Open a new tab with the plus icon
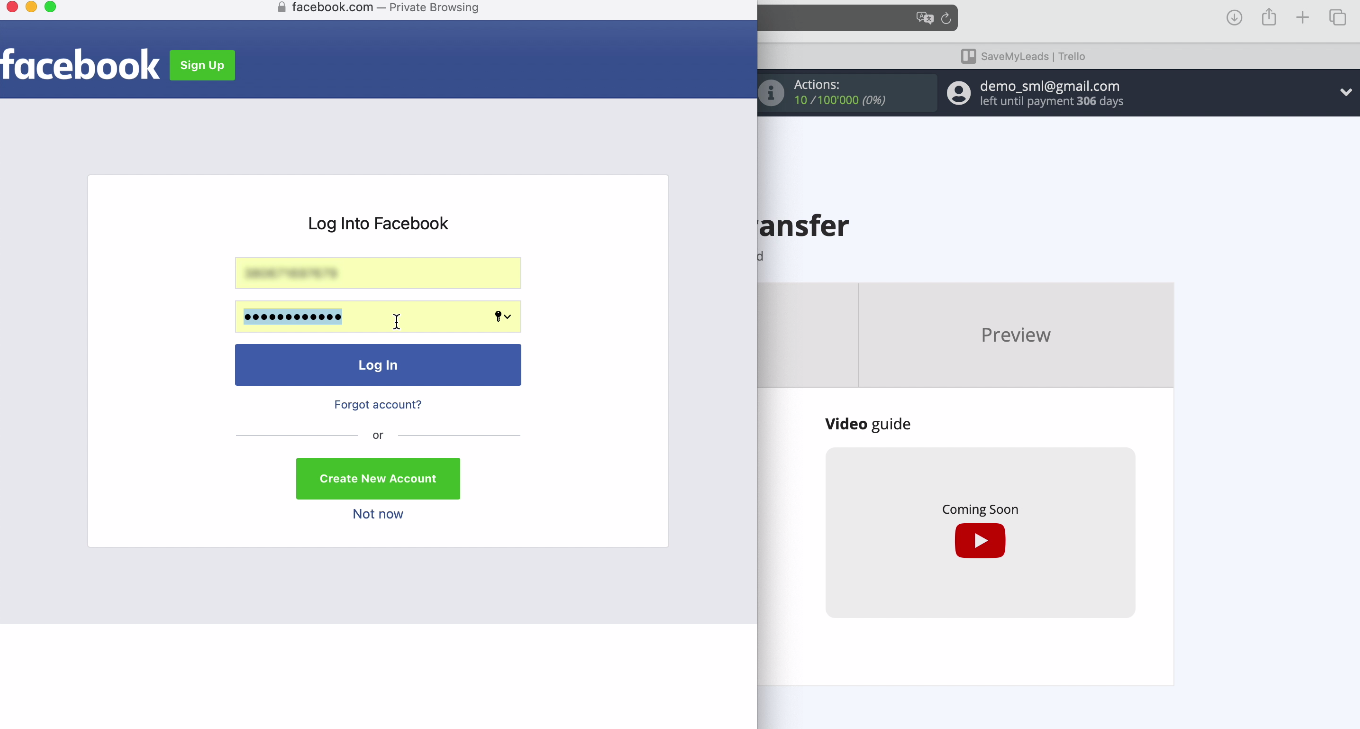 click(1302, 17)
